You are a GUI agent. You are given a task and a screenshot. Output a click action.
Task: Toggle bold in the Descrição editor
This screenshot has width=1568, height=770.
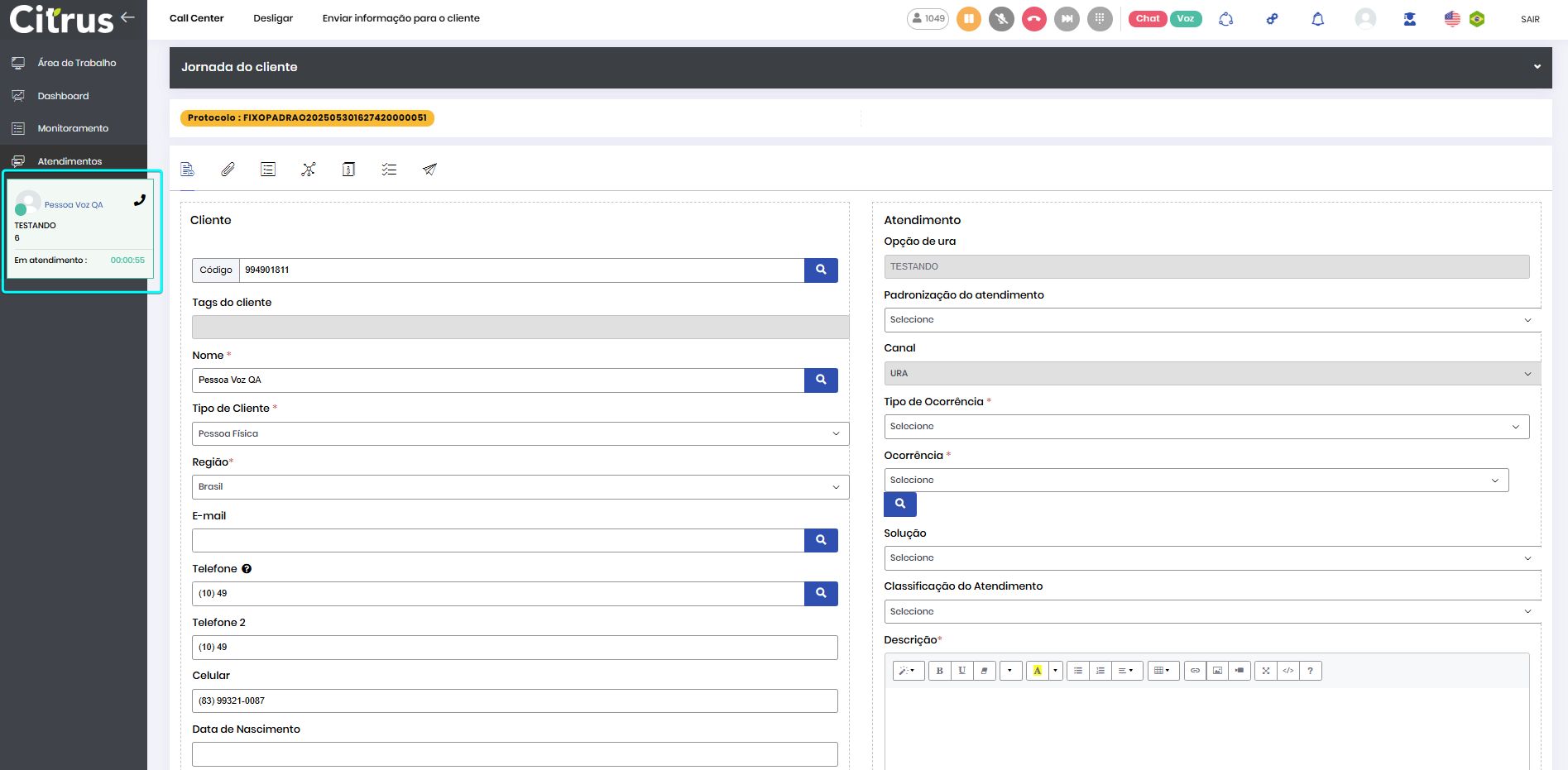pos(939,671)
